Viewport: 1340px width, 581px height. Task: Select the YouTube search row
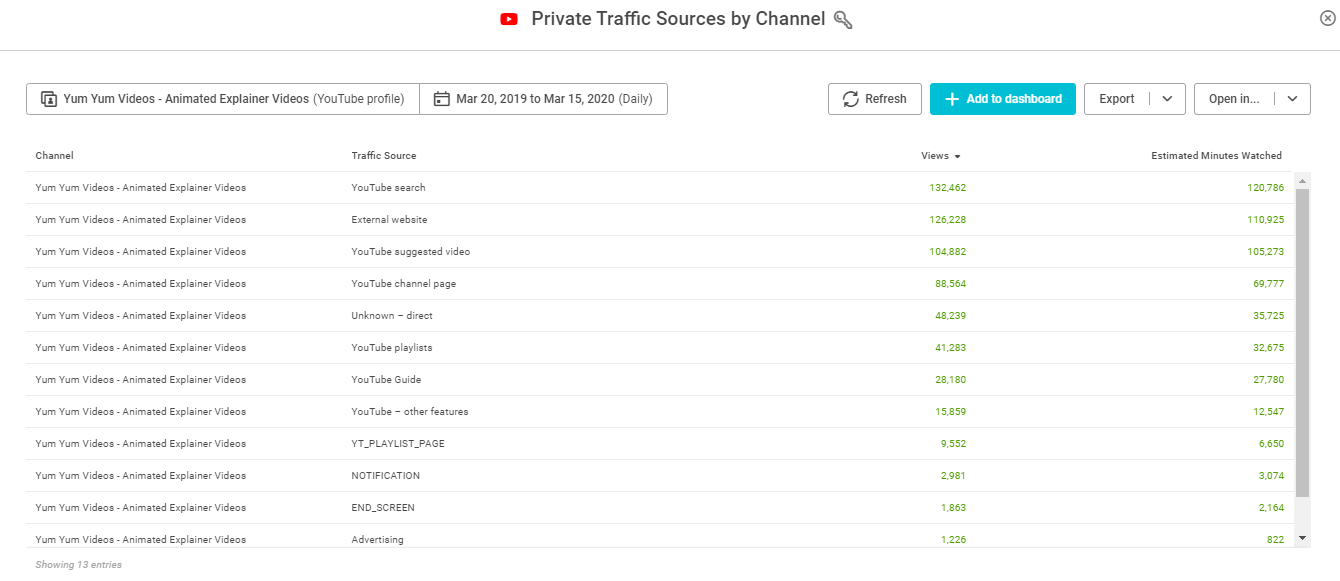(660, 188)
